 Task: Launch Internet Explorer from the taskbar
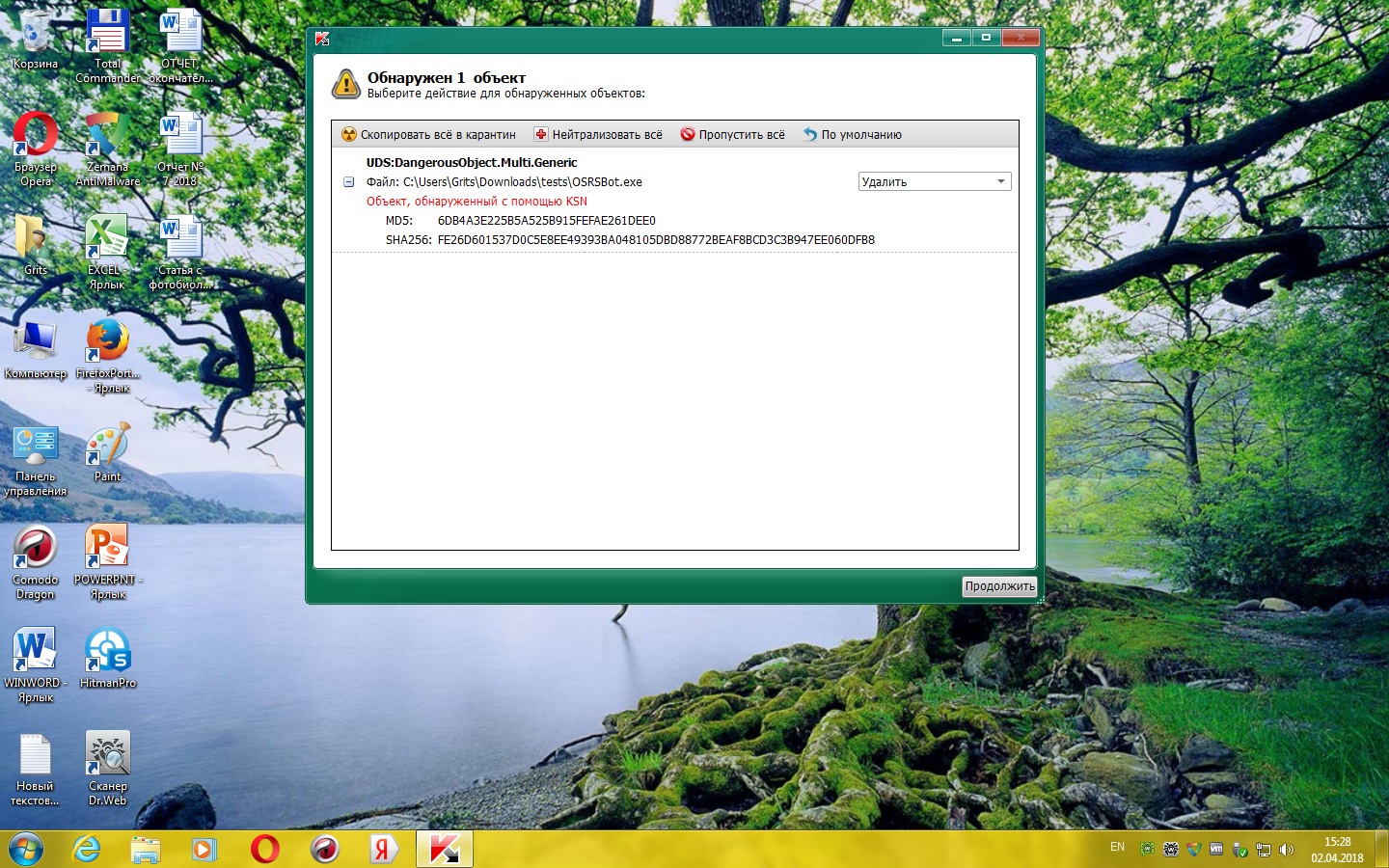(x=87, y=849)
